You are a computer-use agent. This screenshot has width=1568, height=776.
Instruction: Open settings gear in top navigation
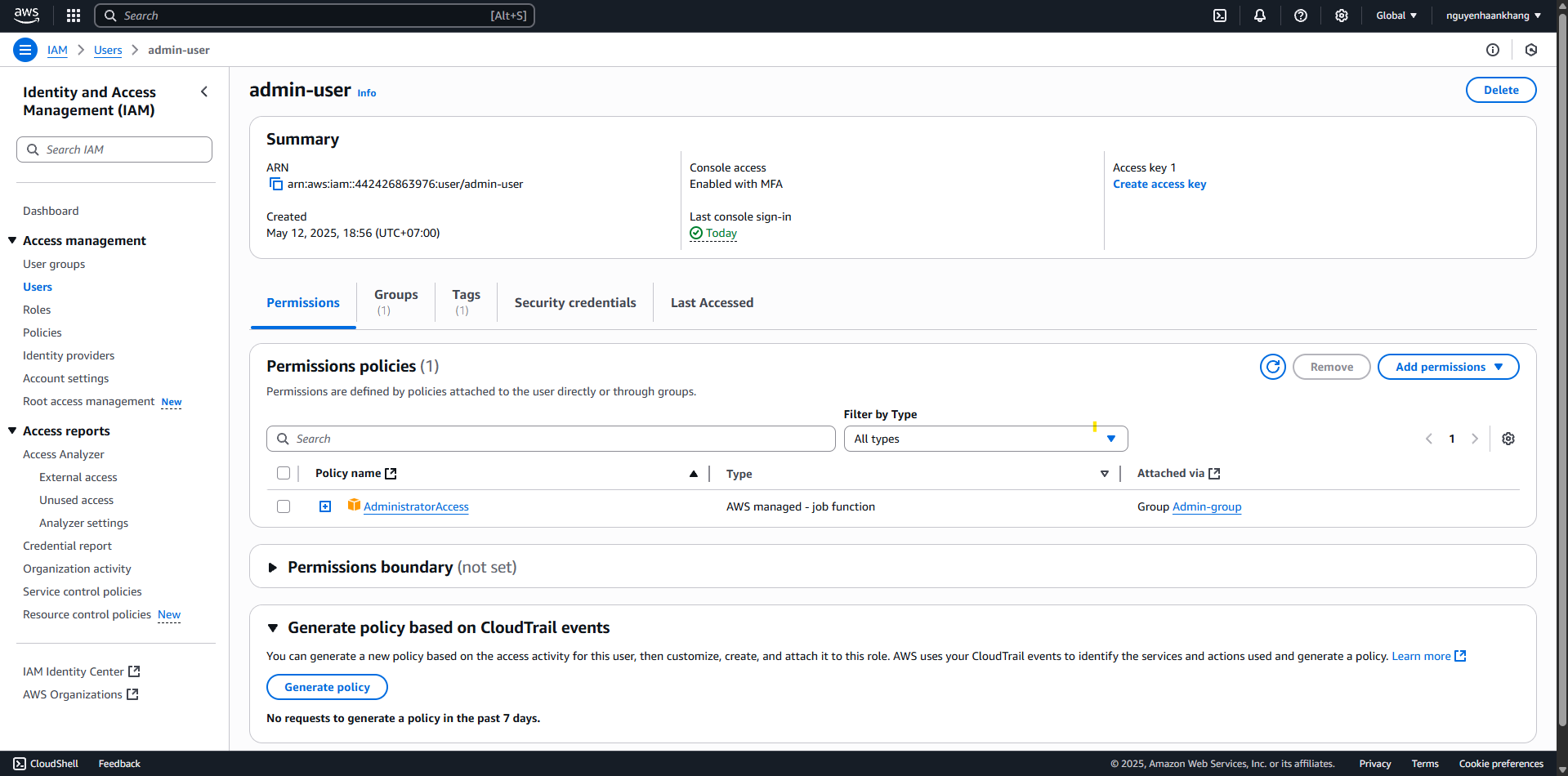1342,16
